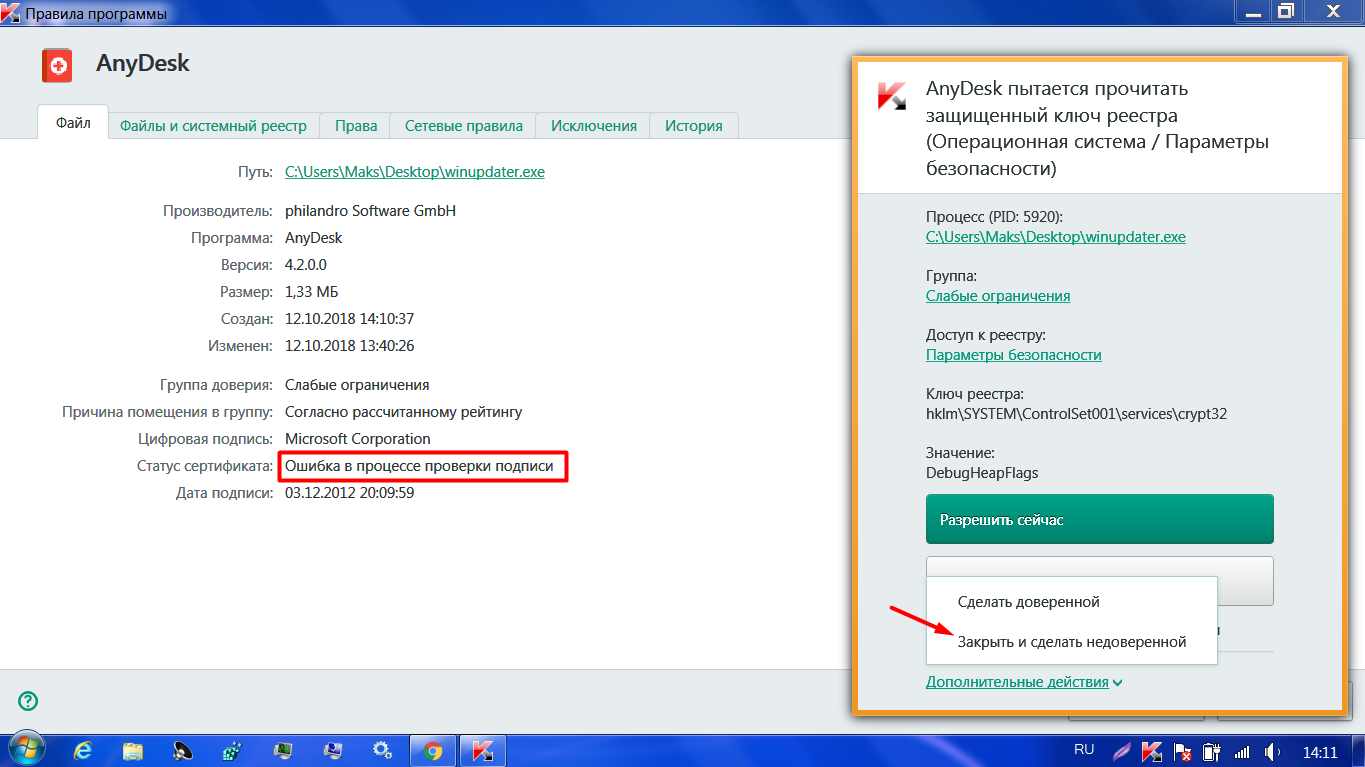
Task: Click the RU language indicator
Action: (x=1084, y=749)
